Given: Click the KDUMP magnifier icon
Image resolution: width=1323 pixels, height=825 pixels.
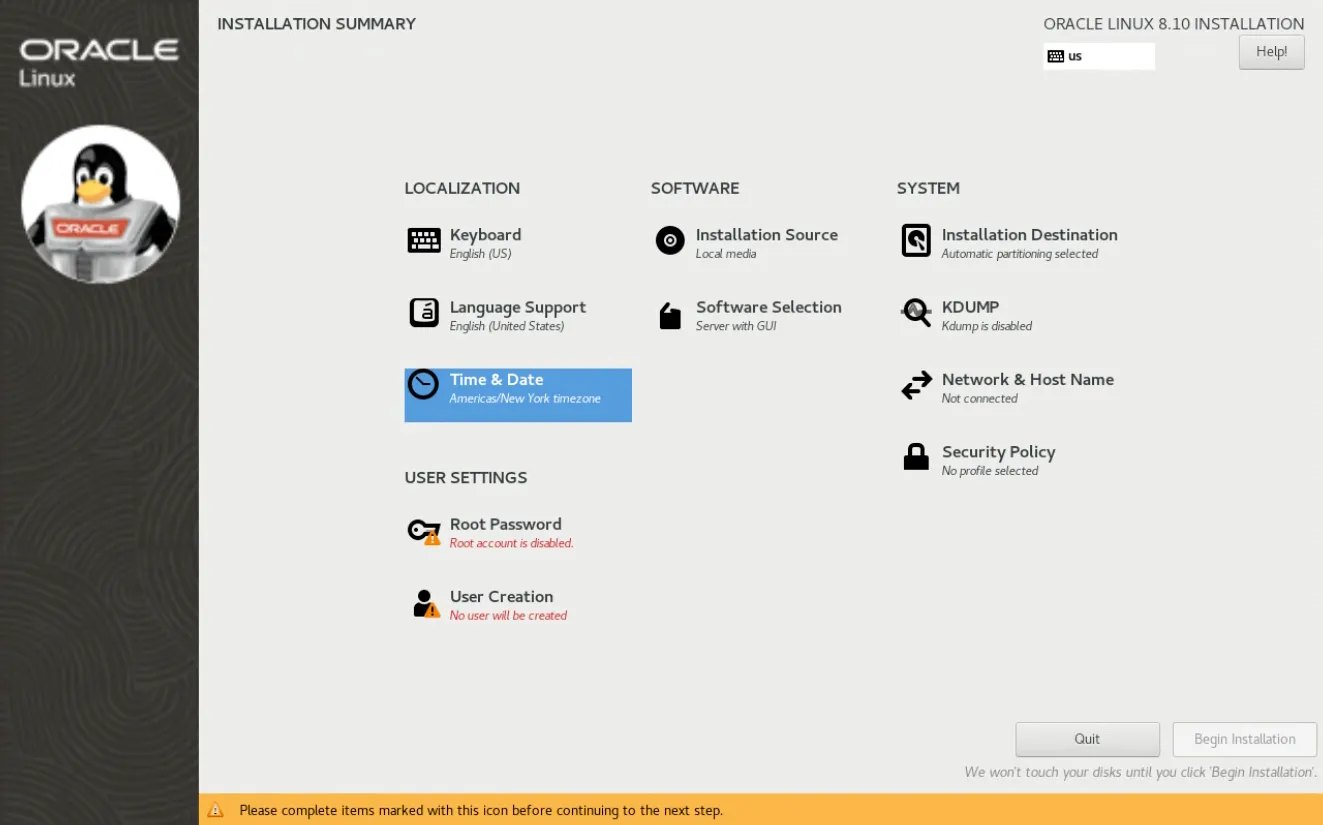Looking at the screenshot, I should [916, 313].
